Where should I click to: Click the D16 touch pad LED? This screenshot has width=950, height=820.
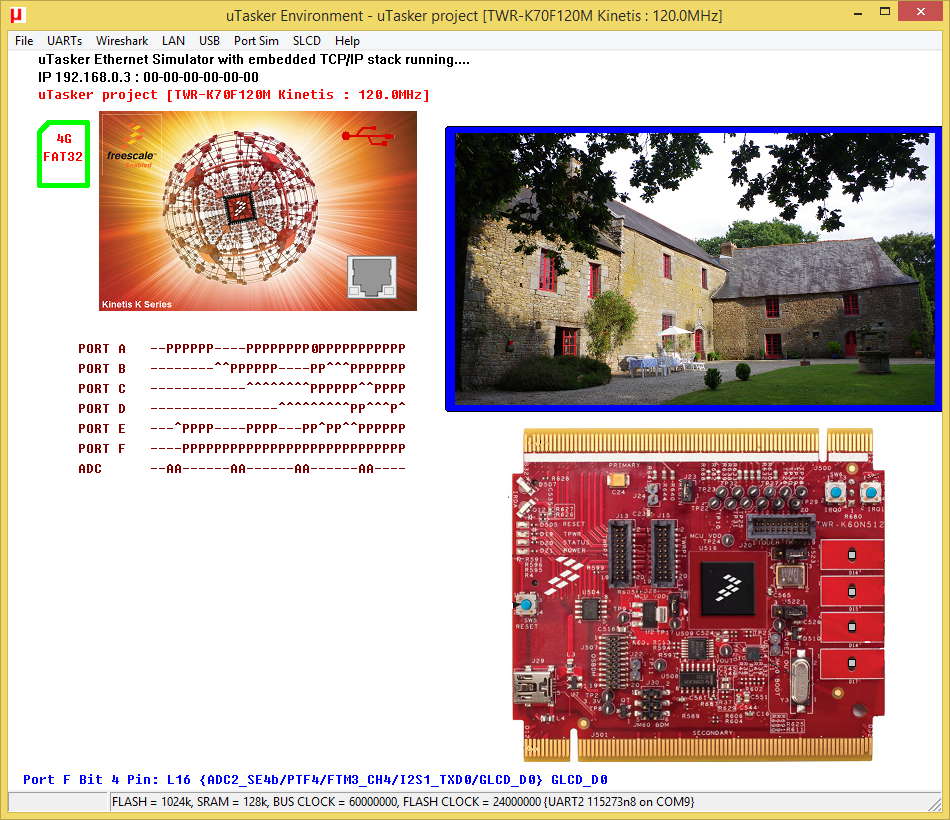852,555
